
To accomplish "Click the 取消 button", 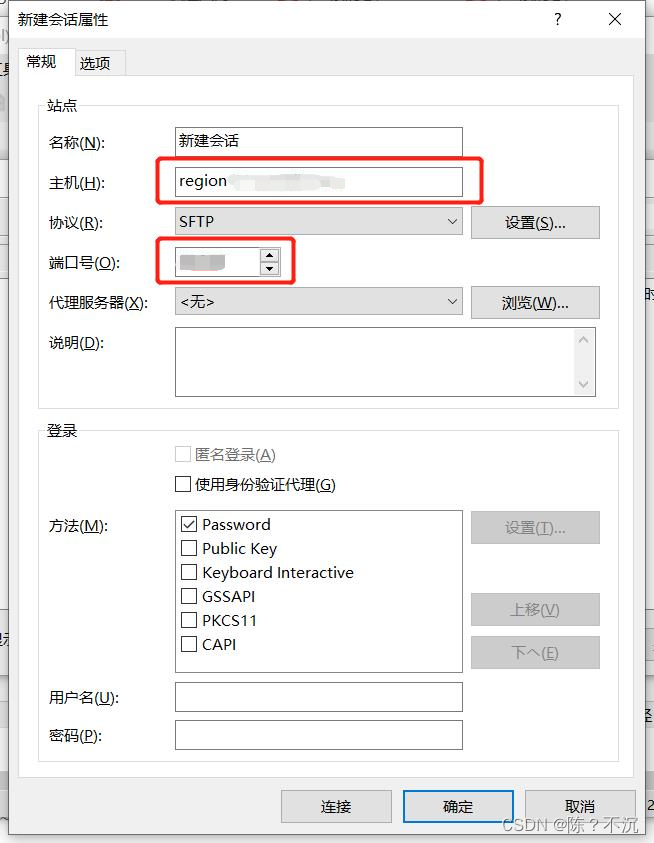I will tap(580, 806).
